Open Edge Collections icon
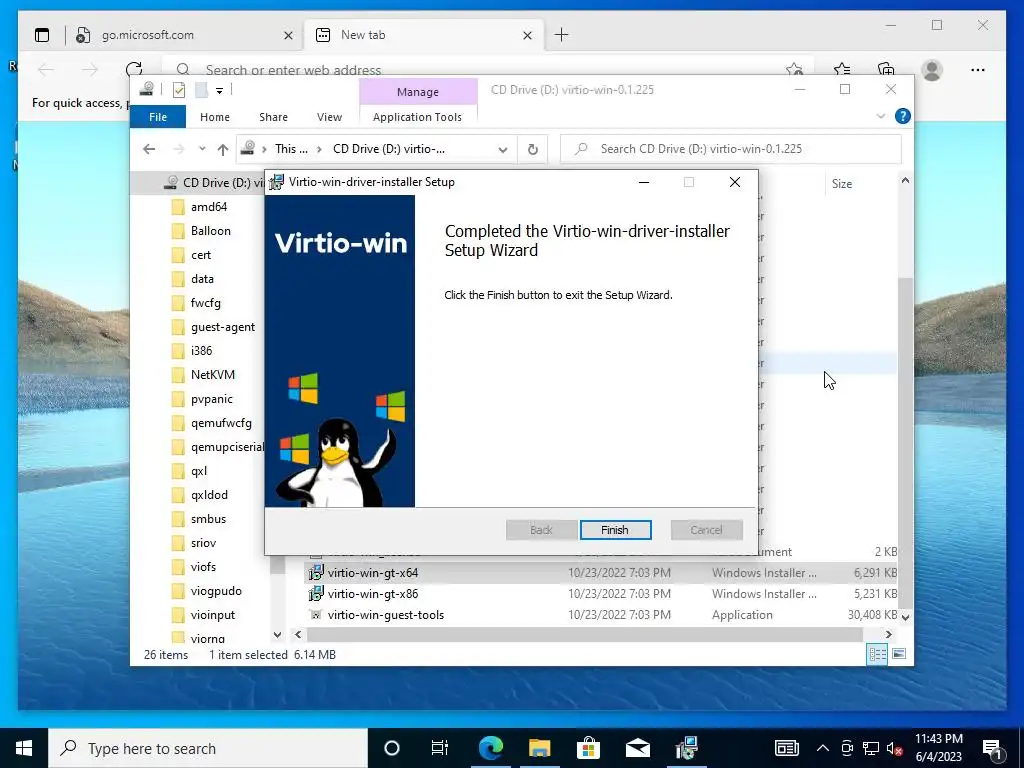Image resolution: width=1024 pixels, height=768 pixels. tap(886, 69)
